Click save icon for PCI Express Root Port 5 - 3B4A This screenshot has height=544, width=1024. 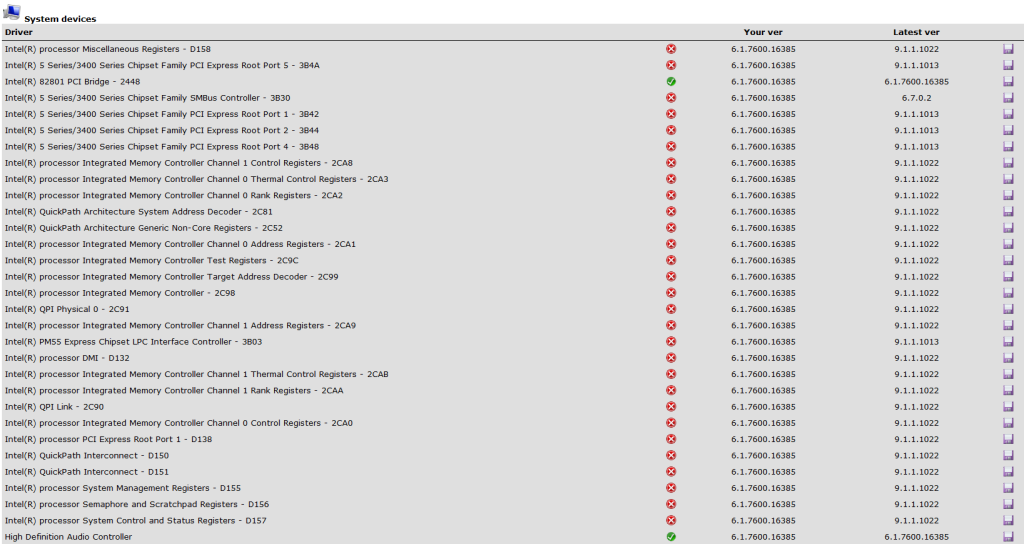tap(1008, 65)
